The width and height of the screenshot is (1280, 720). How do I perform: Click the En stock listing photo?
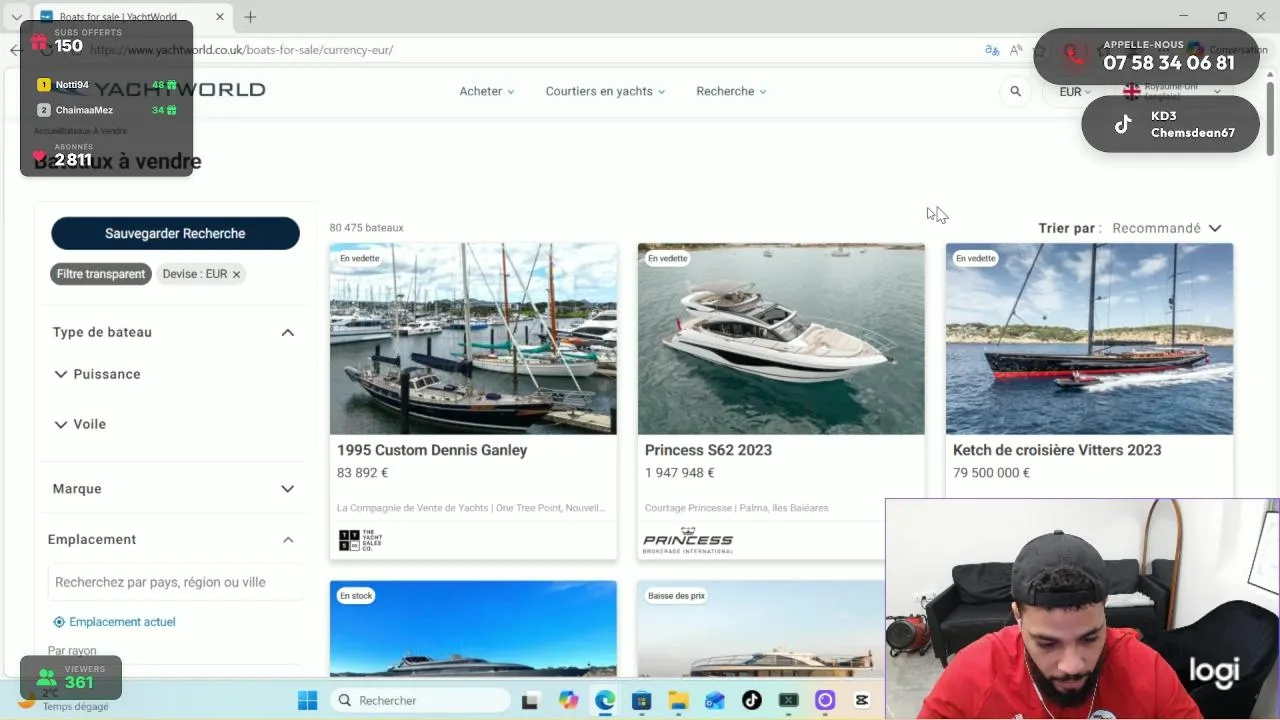coord(473,629)
